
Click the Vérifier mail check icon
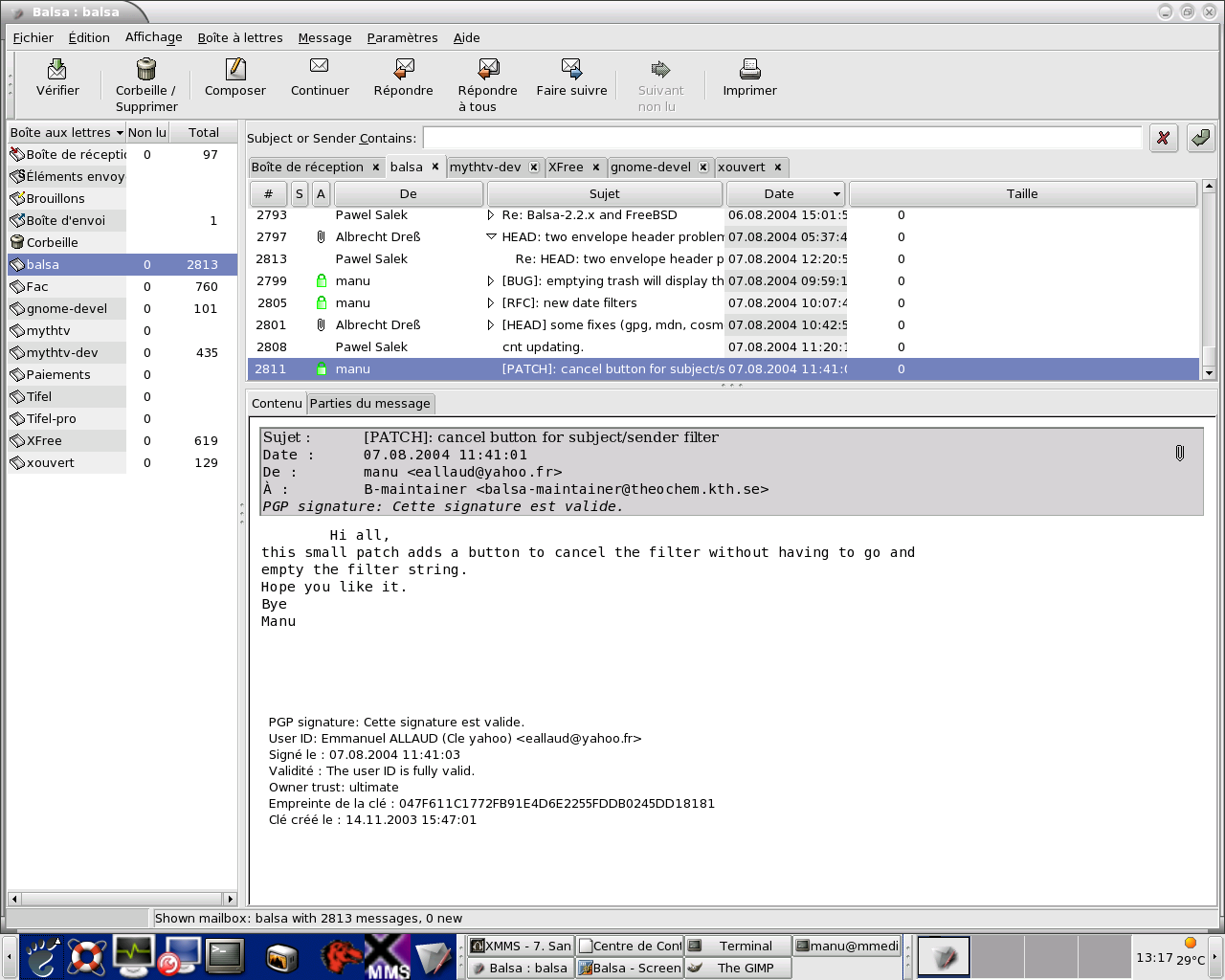[57, 69]
